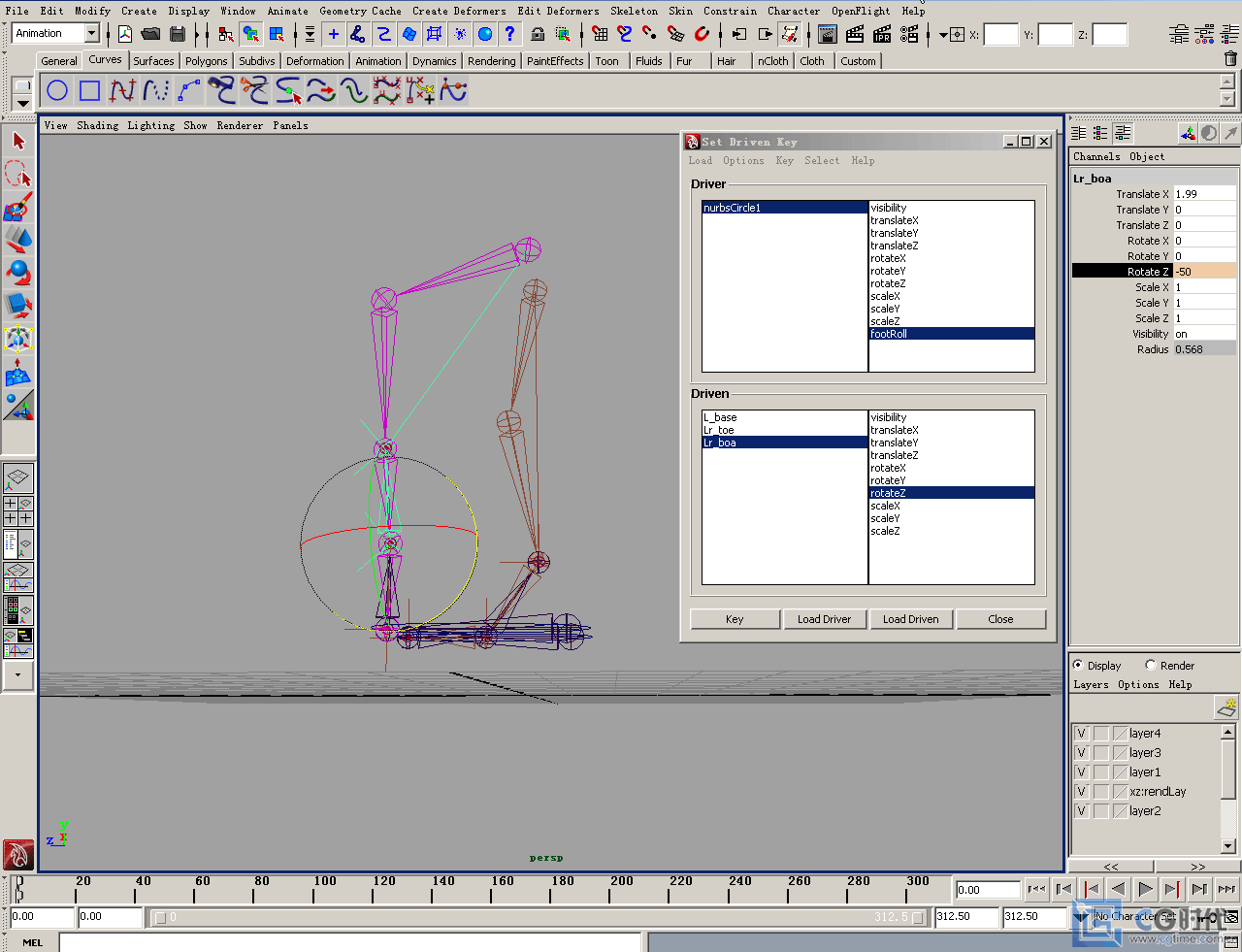Click the Select by Component Type icon

[x=277, y=34]
